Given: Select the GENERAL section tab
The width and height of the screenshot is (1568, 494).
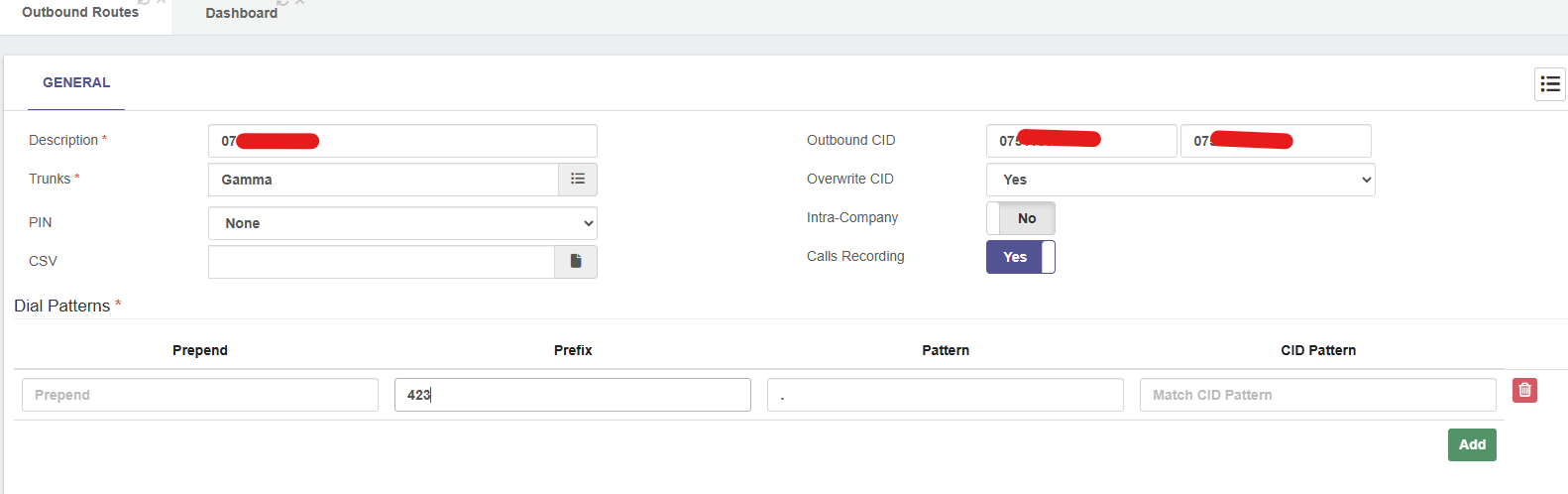Looking at the screenshot, I should 76,83.
